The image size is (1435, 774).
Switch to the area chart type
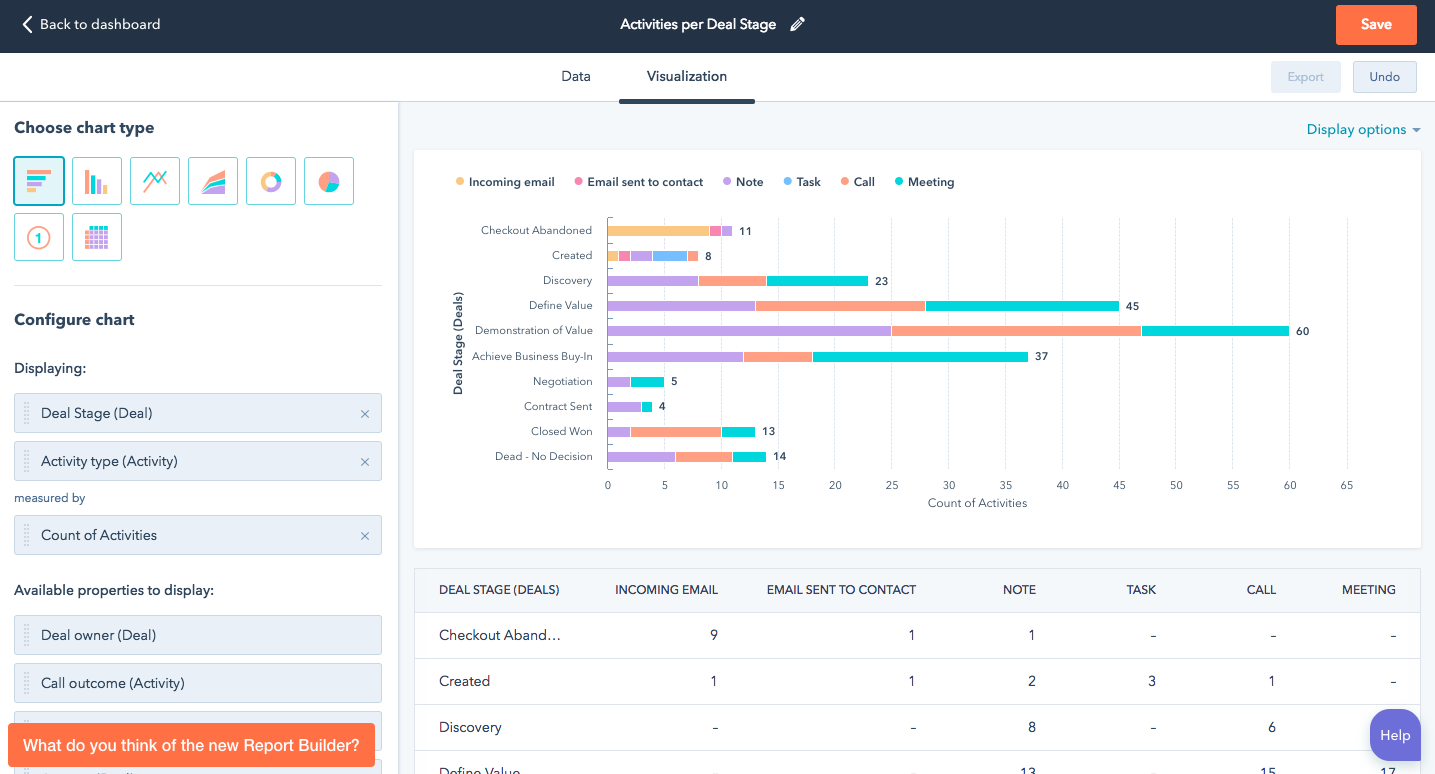(x=213, y=181)
